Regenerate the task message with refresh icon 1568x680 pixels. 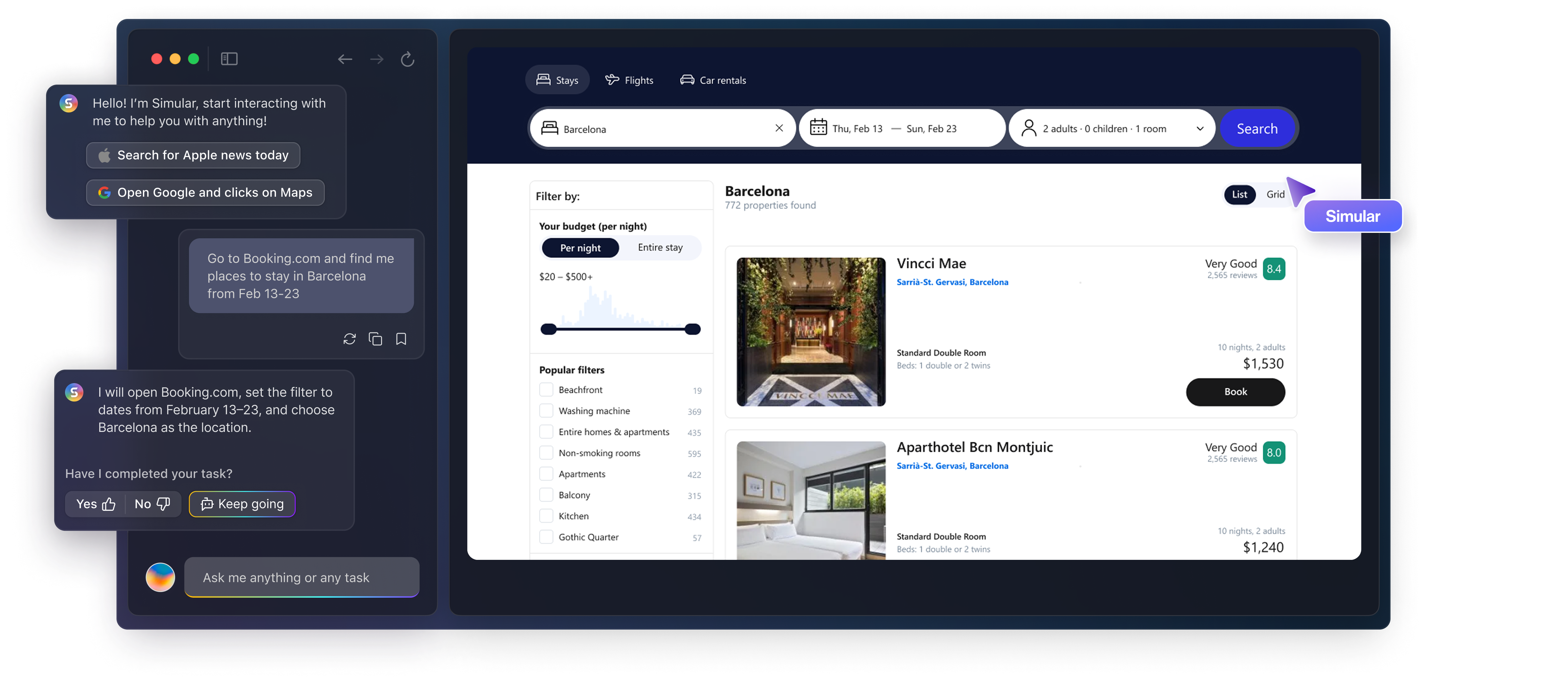[x=350, y=339]
